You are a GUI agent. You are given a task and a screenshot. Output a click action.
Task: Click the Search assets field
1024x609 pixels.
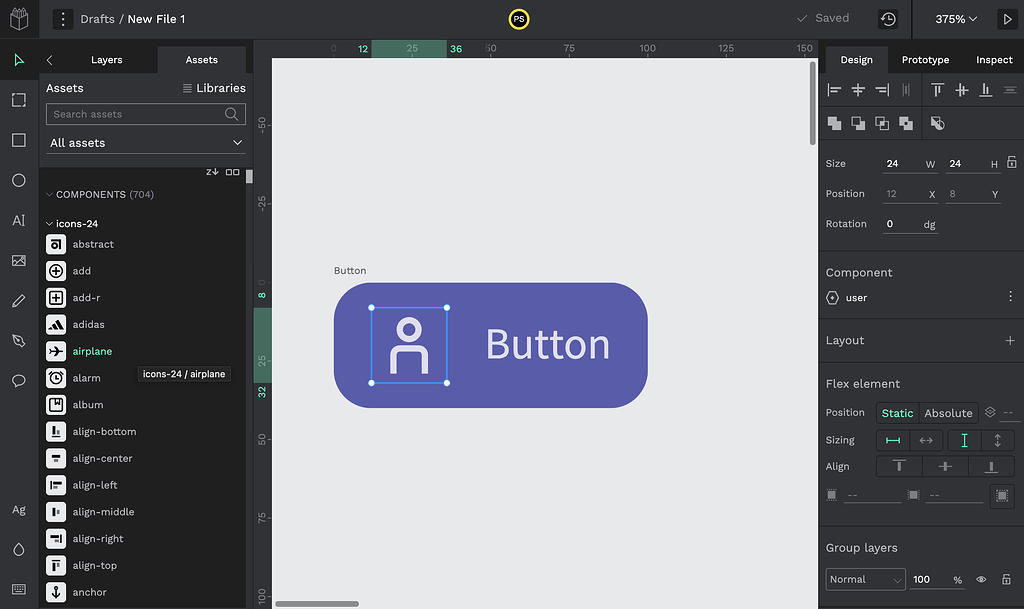(x=135, y=114)
